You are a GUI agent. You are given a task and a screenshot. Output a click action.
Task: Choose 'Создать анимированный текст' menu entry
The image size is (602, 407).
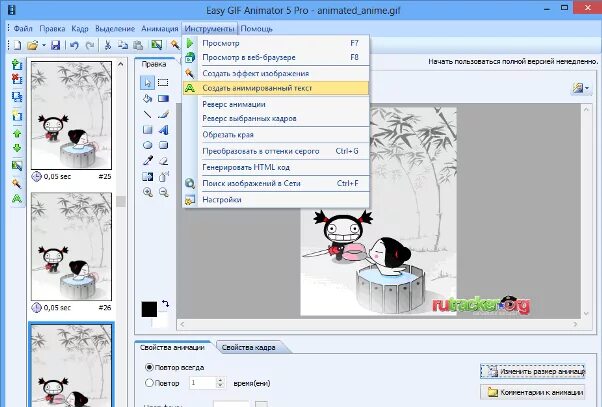[276, 88]
